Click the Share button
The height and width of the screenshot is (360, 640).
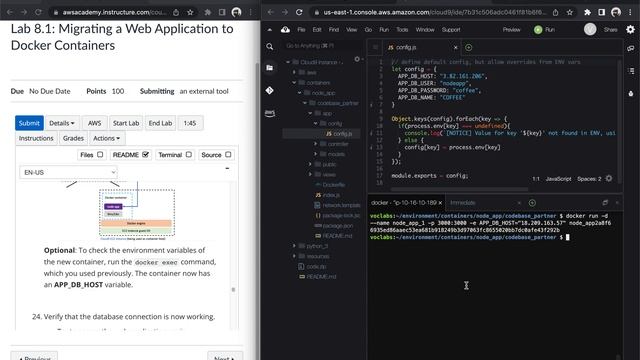click(611, 30)
